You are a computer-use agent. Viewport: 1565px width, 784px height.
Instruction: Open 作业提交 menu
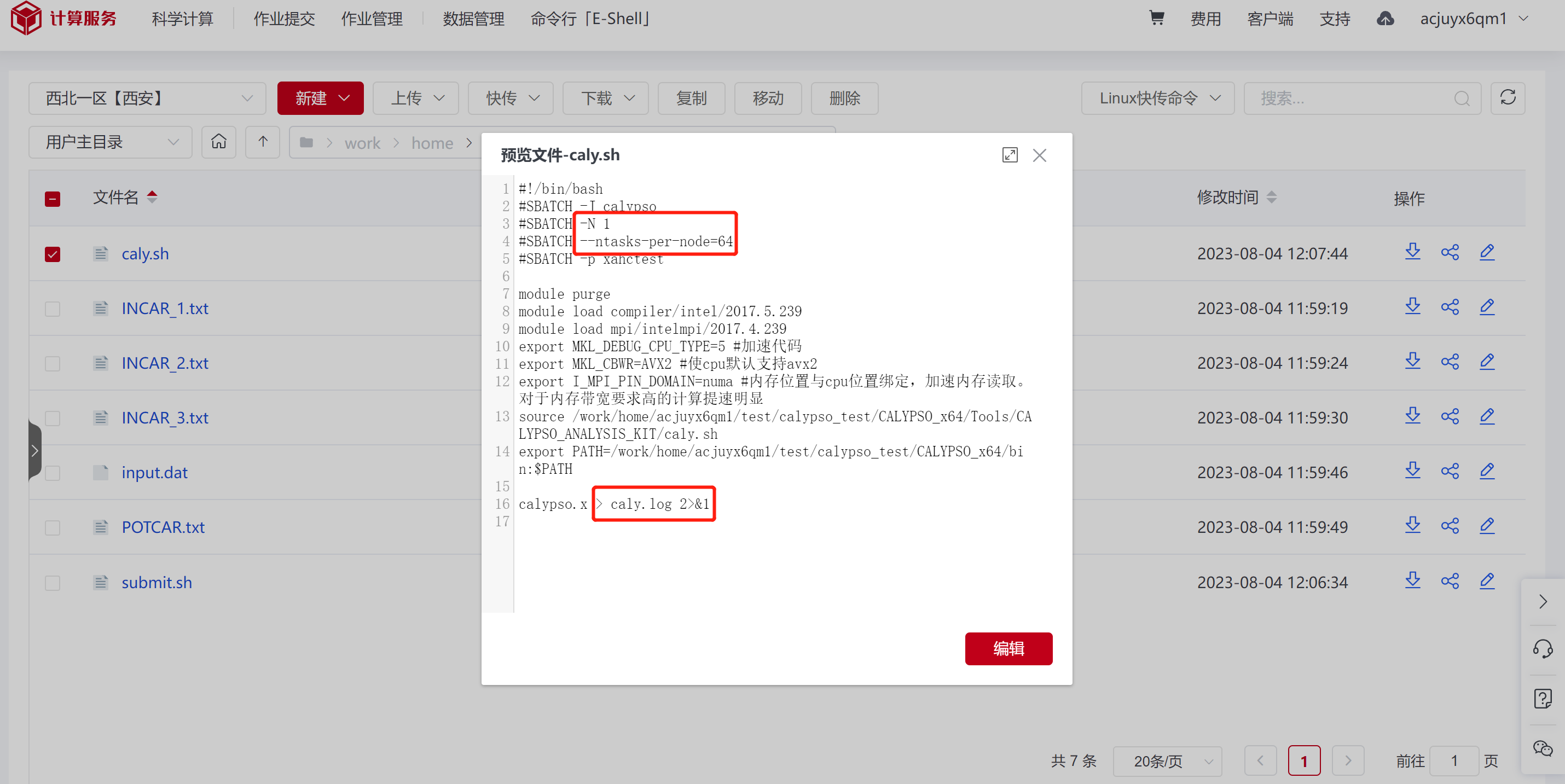285,18
